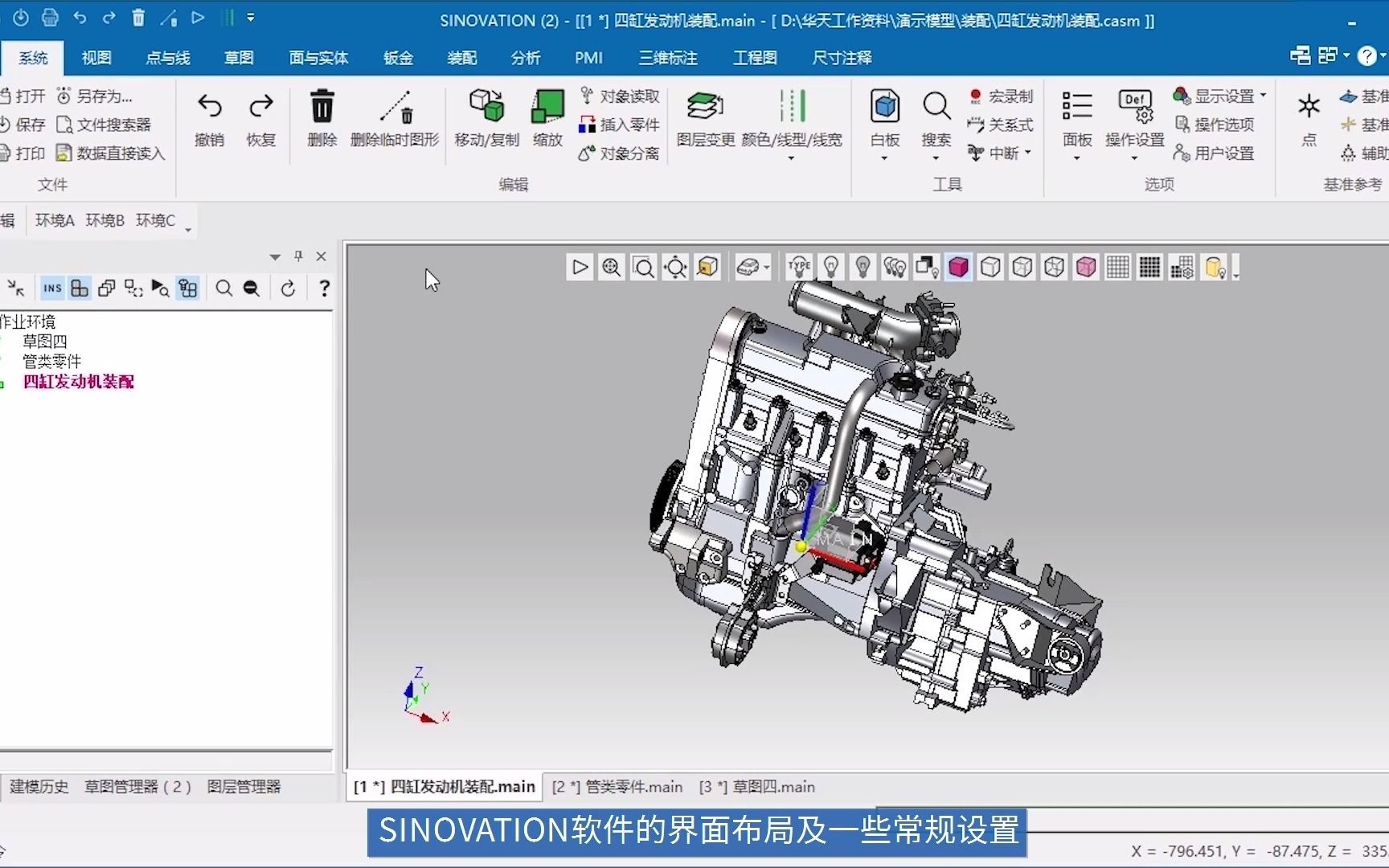Expand the 面板 panel dropdown

point(1077,158)
